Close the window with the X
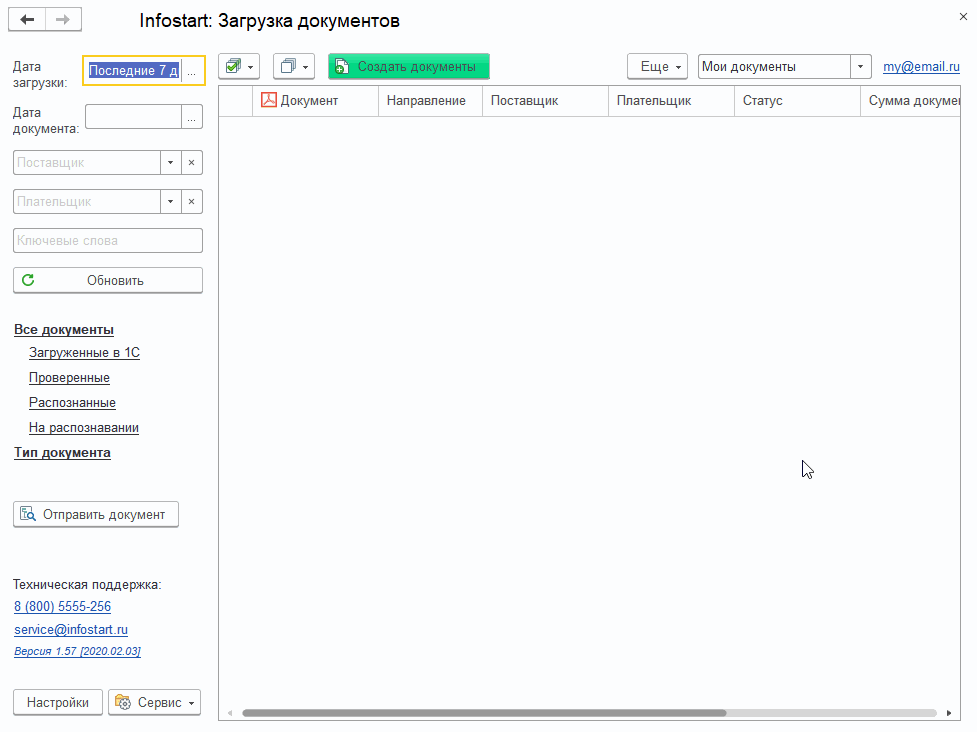 point(962,15)
